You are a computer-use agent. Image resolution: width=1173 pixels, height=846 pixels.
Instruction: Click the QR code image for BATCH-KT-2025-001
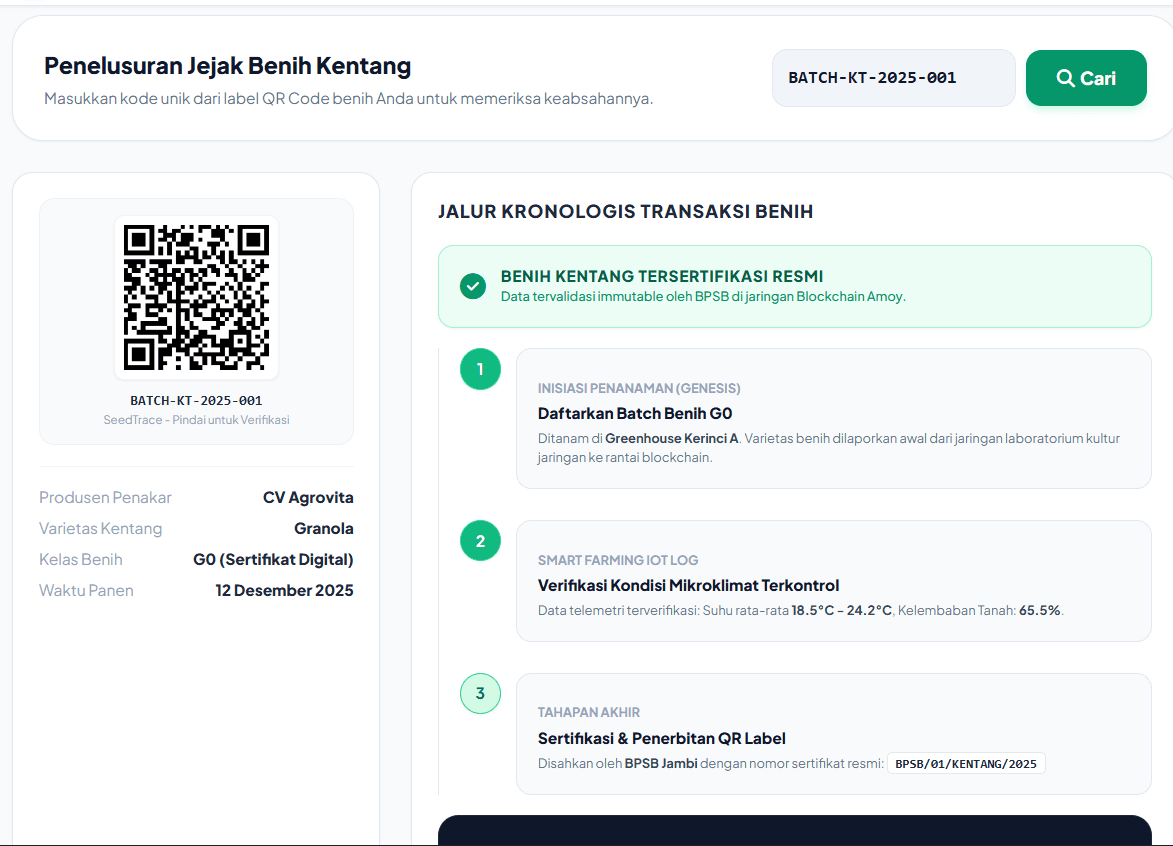tap(196, 297)
